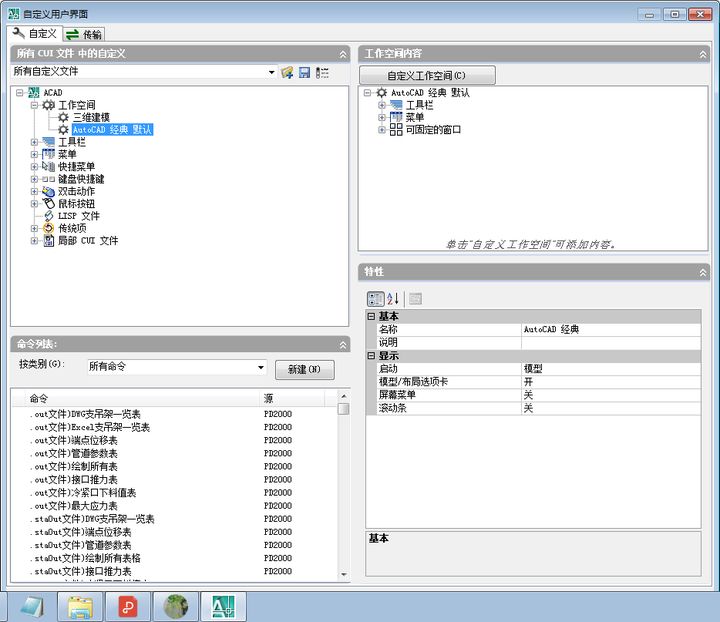The image size is (720, 622).
Task: Click the property pages icon in properties
Action: 415,299
